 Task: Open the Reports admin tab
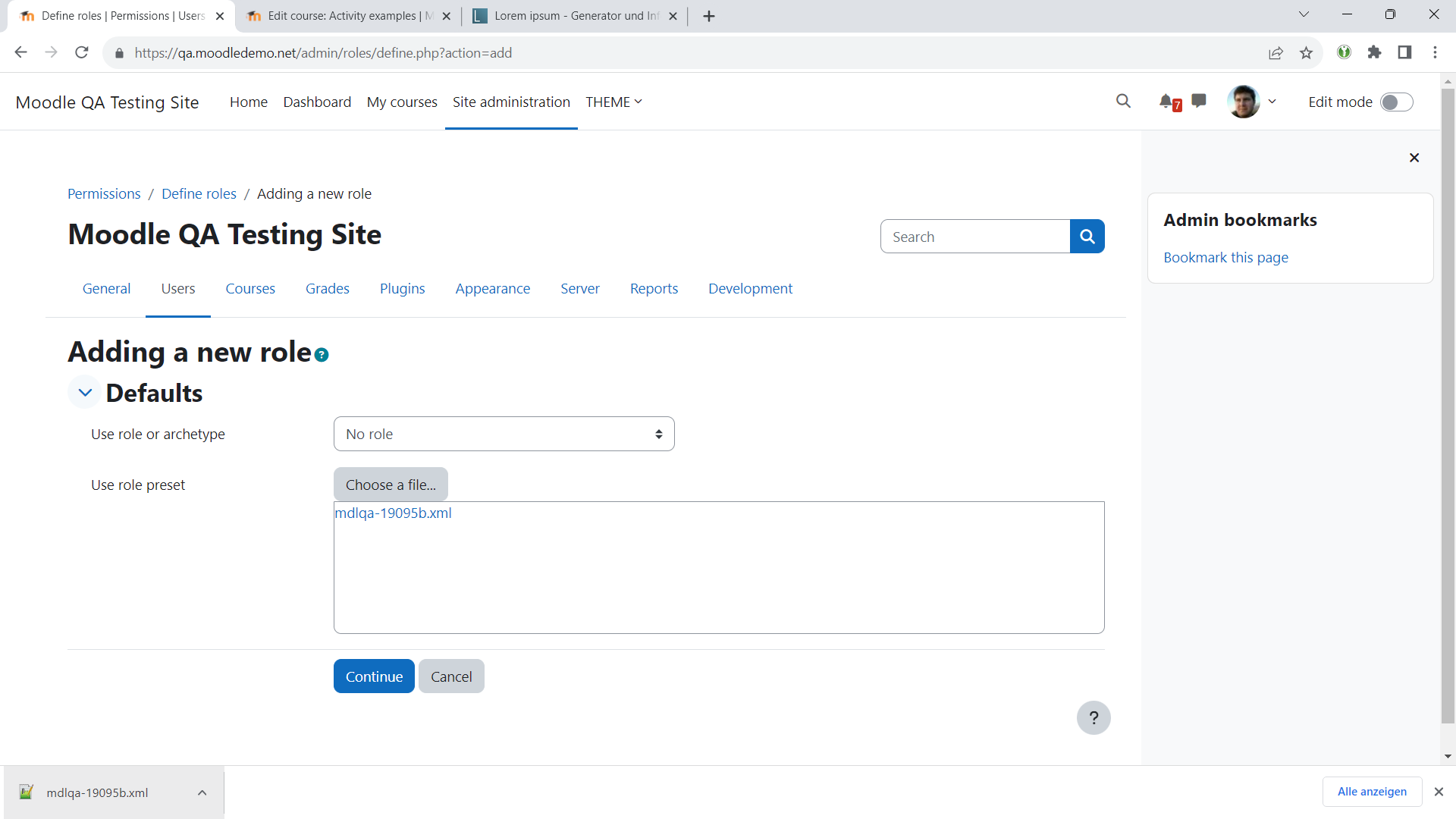coord(654,288)
